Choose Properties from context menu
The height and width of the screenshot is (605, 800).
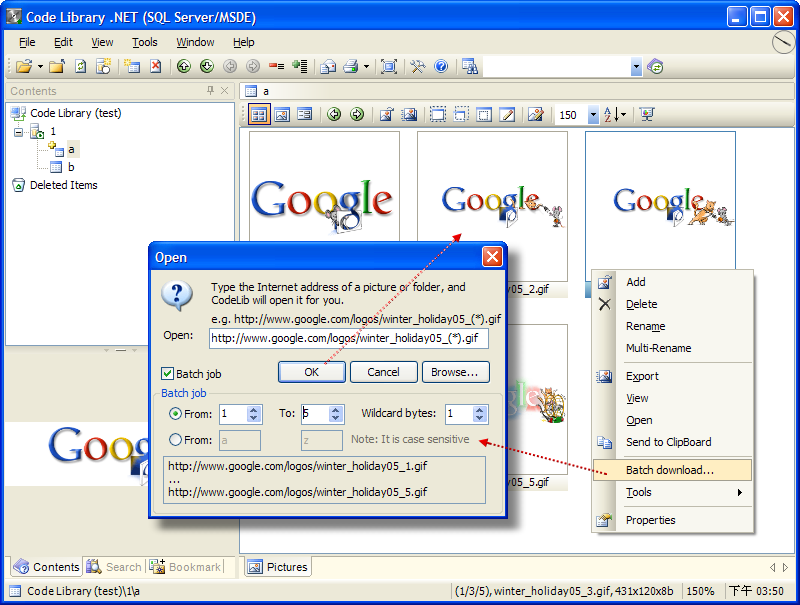[x=672, y=520]
